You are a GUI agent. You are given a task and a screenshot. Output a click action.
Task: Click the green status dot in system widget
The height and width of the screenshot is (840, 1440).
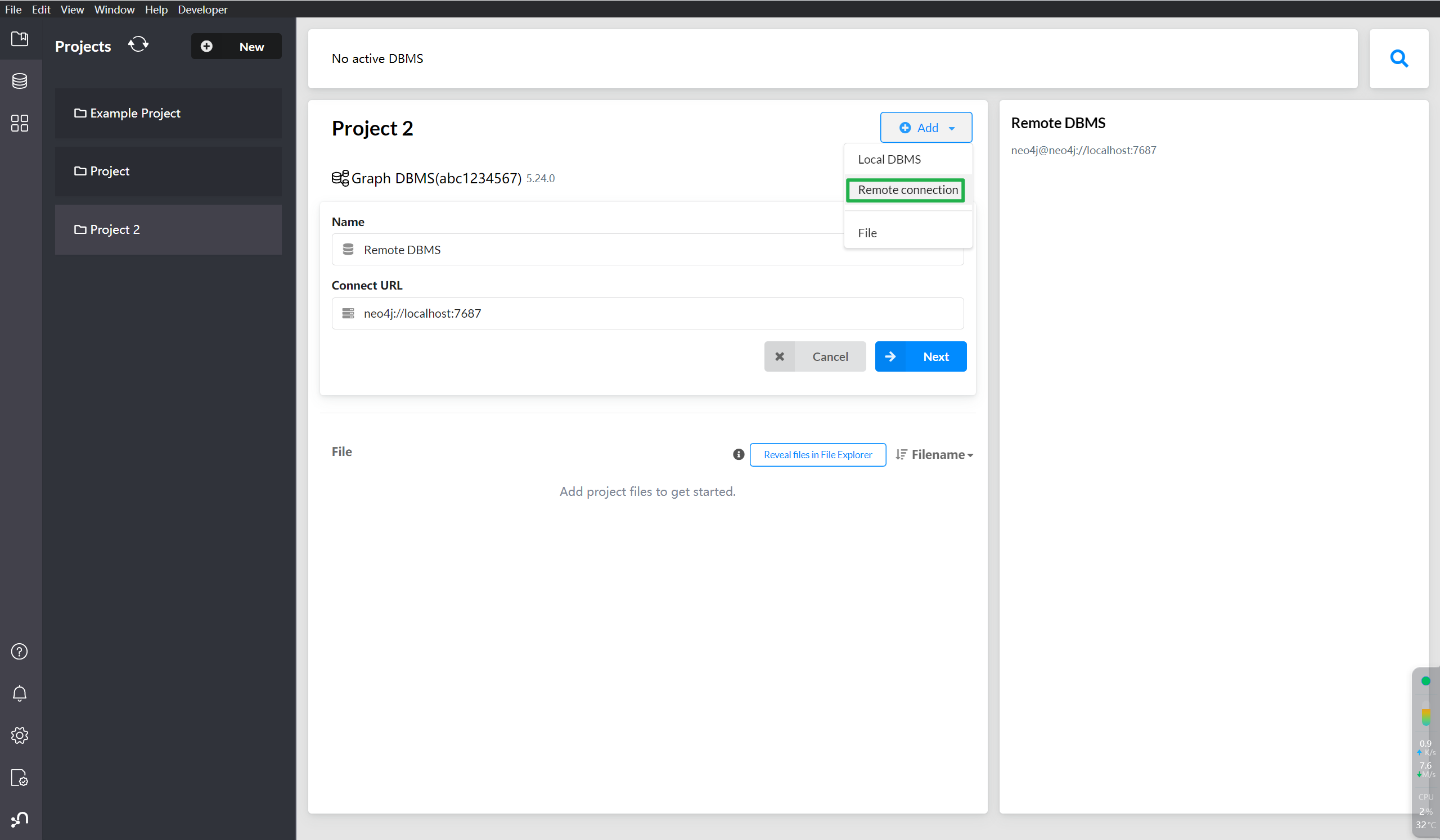click(x=1426, y=681)
